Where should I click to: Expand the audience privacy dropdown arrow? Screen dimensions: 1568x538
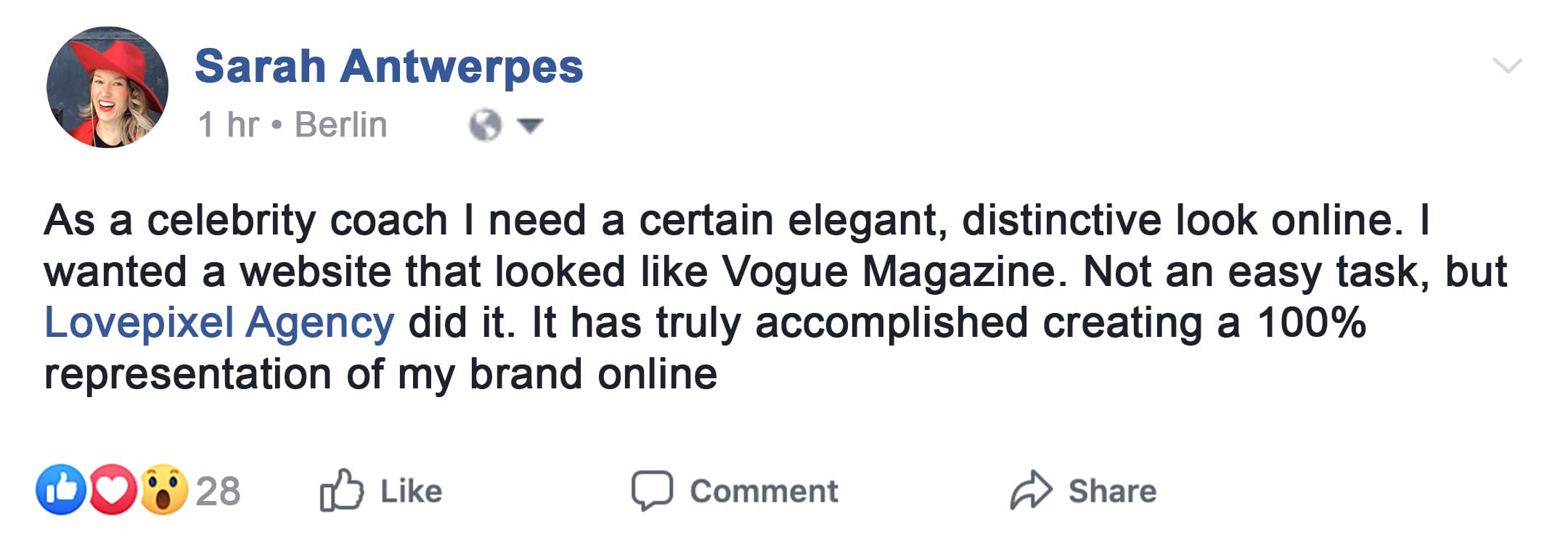tap(531, 126)
